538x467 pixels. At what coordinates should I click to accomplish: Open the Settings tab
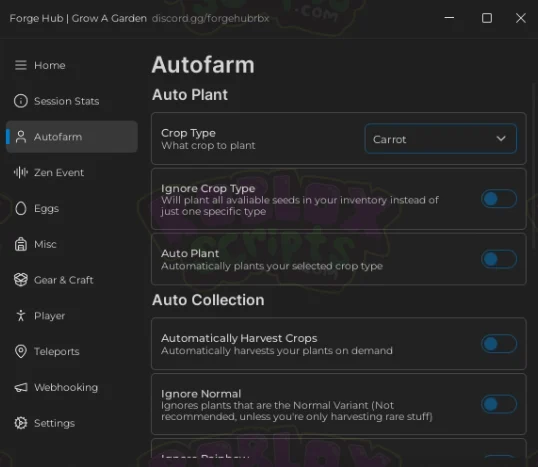[72, 423]
